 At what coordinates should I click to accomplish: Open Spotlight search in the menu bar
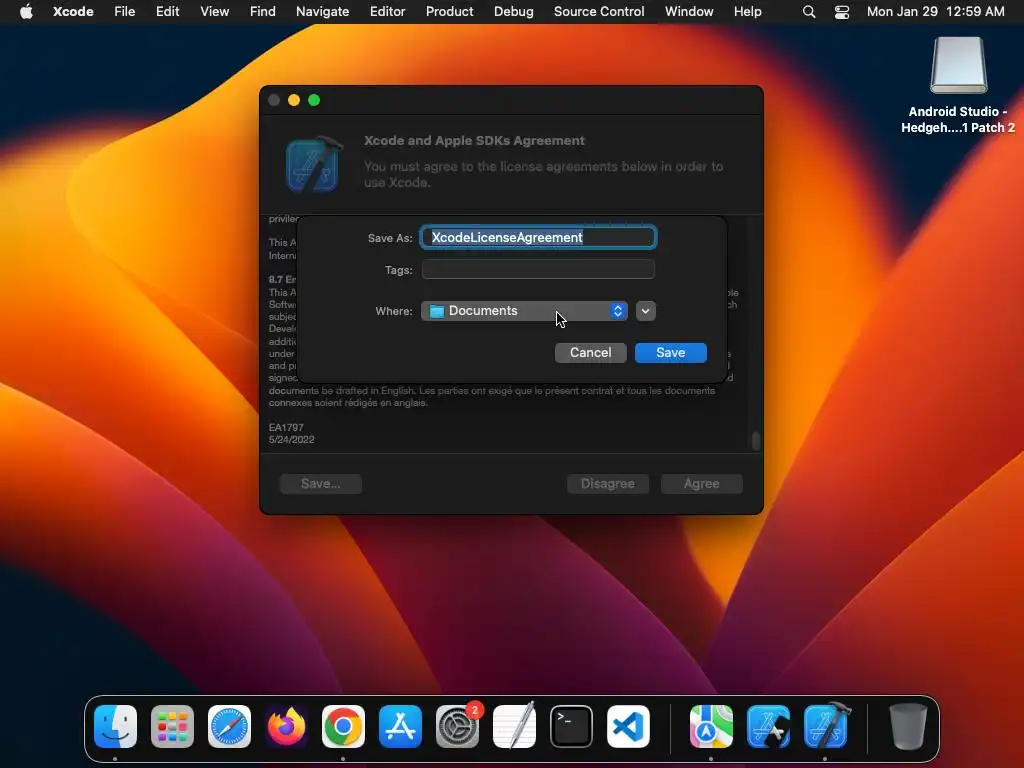point(808,12)
